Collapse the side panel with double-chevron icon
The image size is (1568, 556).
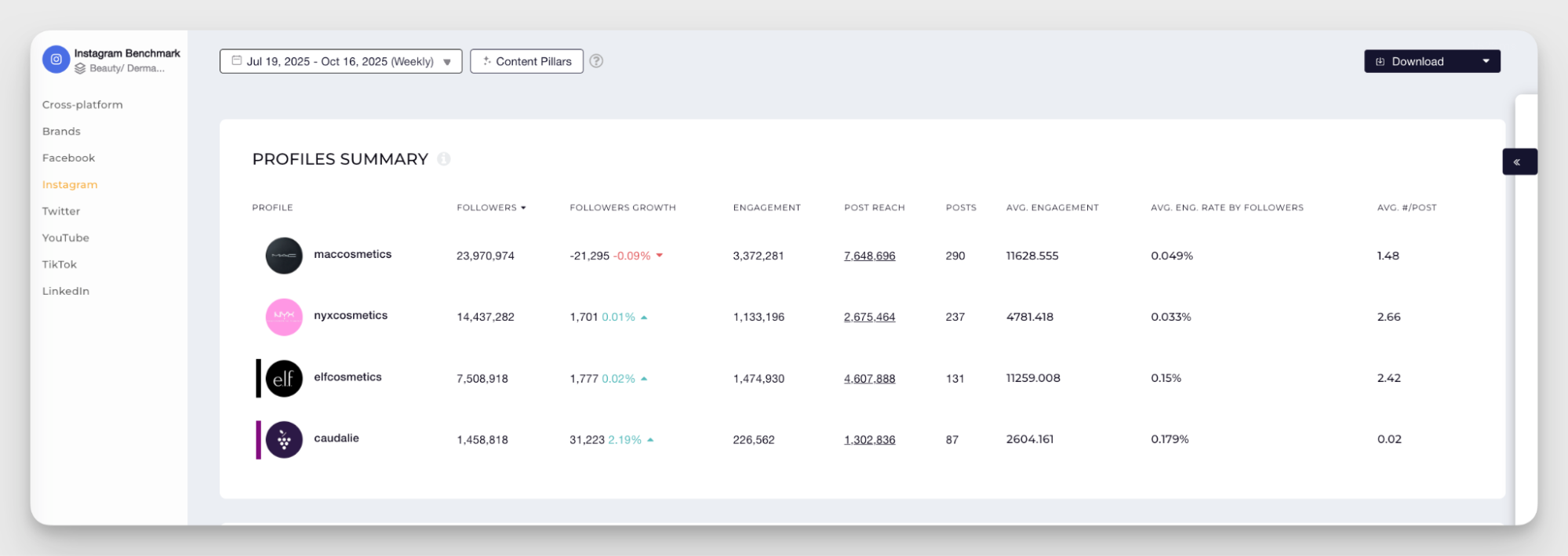1517,162
